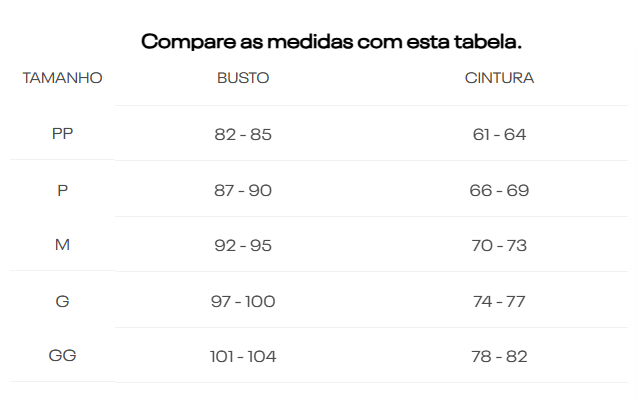636x417 pixels.
Task: Click the bust value 82 - 85
Action: click(x=243, y=134)
